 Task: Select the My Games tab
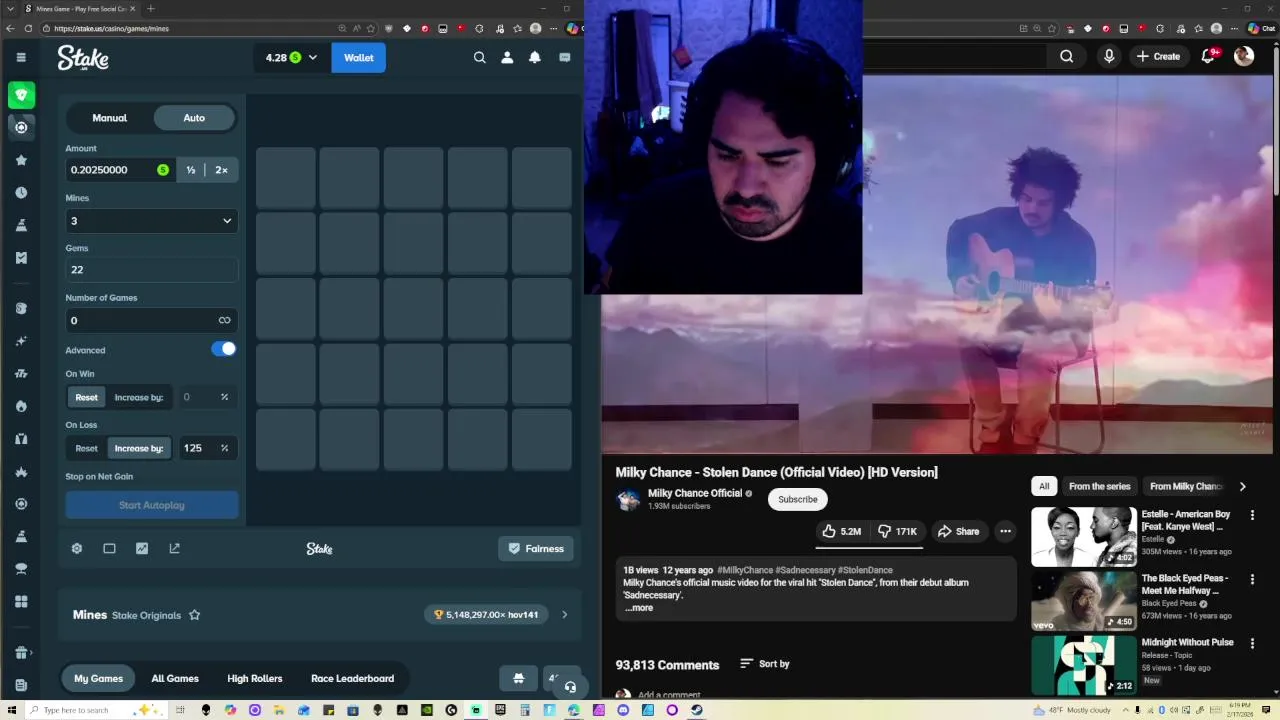(98, 678)
